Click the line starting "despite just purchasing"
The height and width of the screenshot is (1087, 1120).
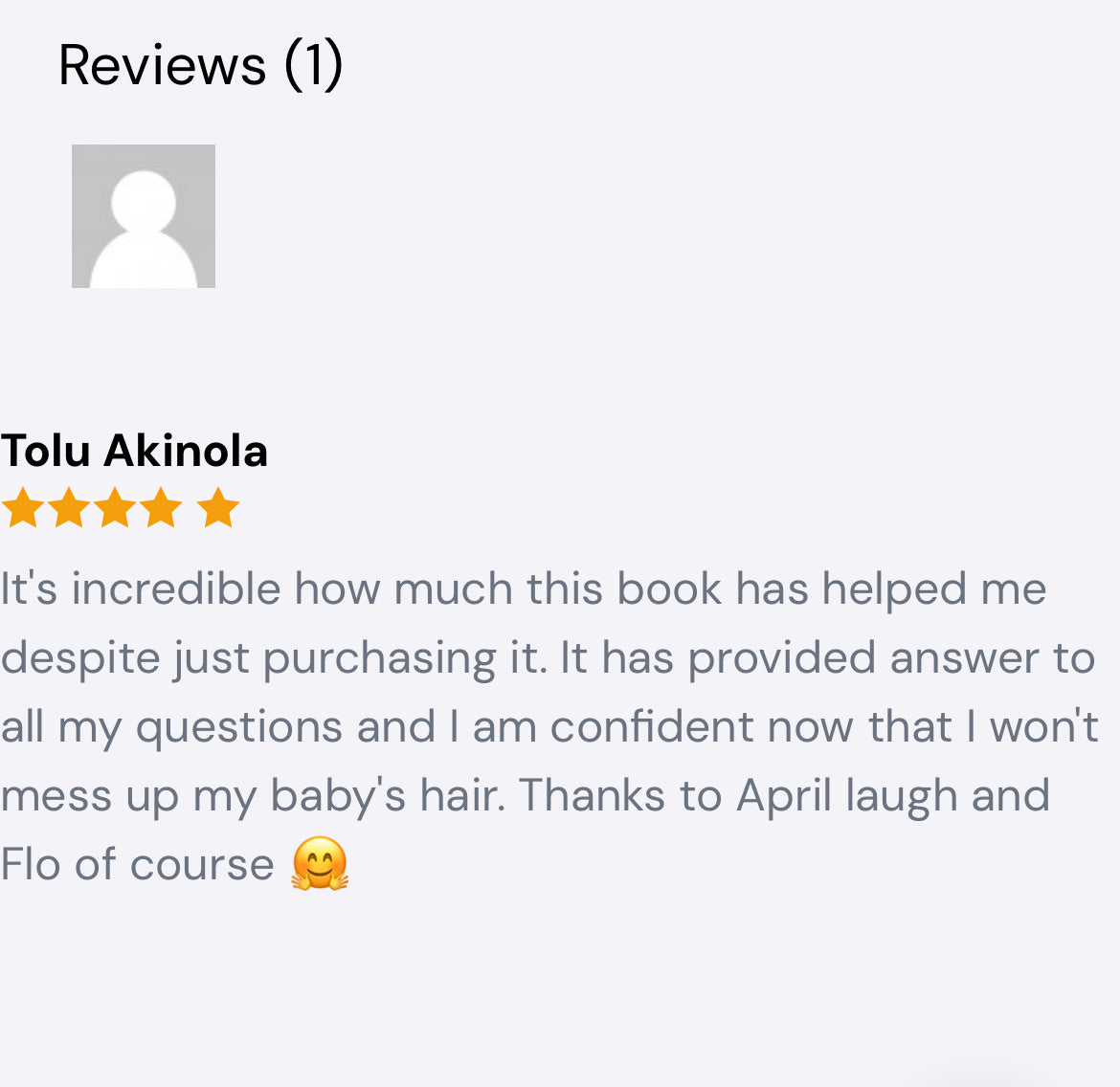(548, 658)
